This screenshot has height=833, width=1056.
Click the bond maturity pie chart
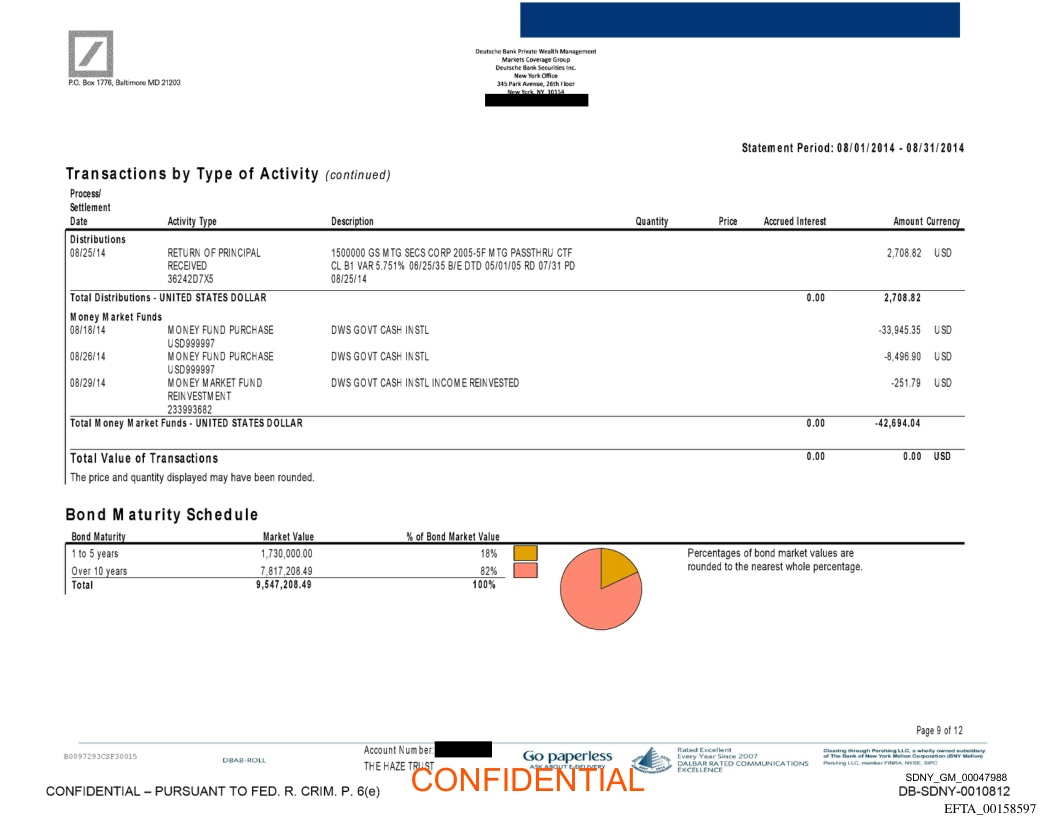(600, 588)
